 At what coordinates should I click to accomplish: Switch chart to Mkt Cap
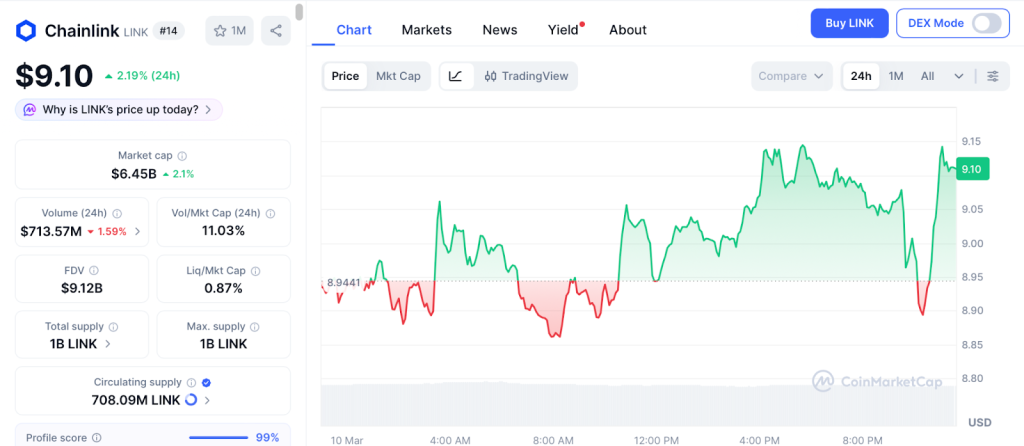[398, 76]
